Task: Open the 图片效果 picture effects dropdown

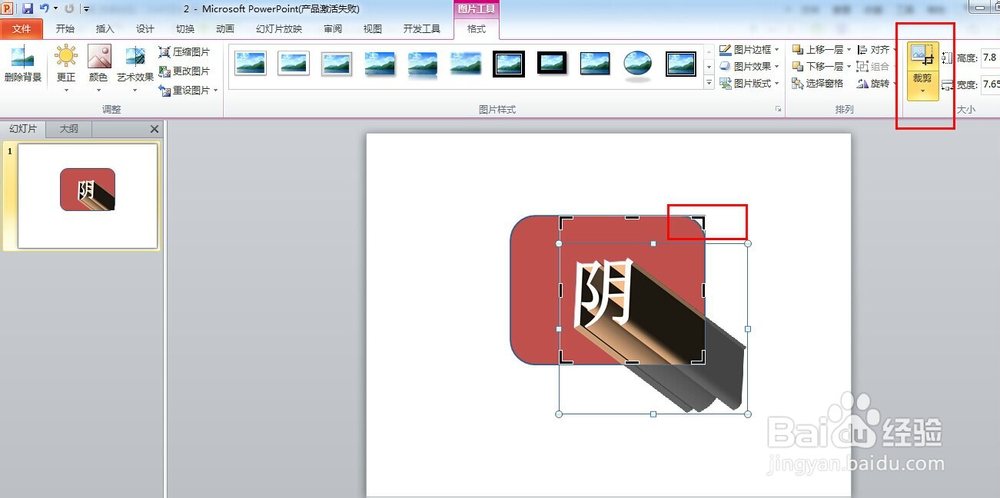Action: 749,66
